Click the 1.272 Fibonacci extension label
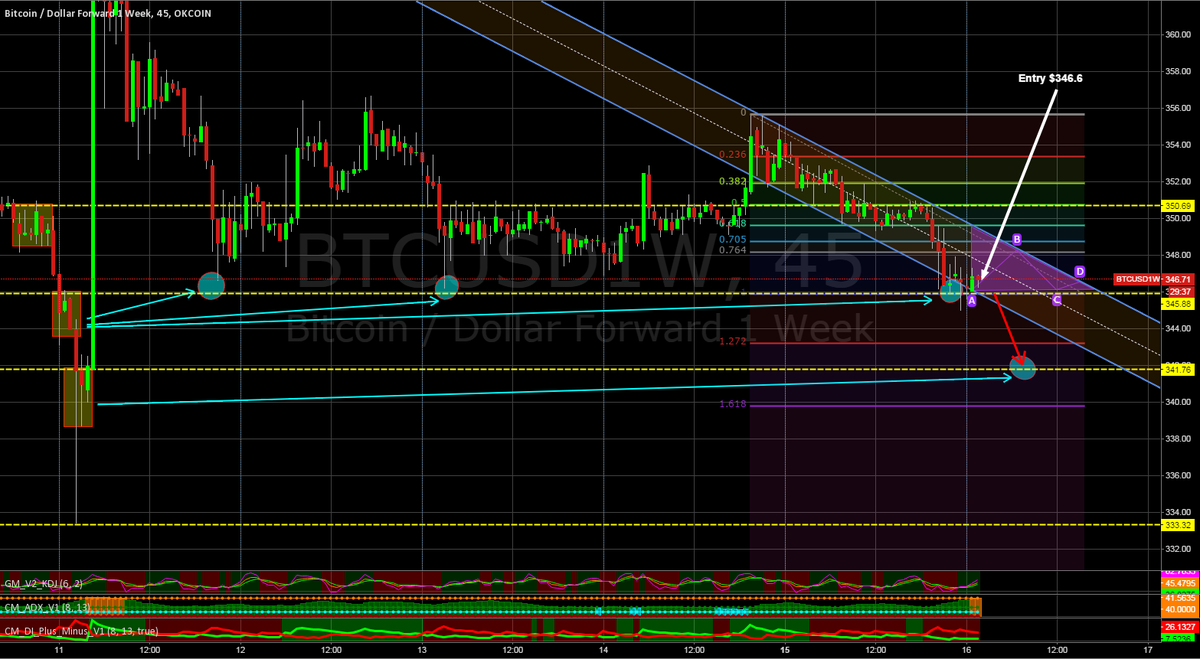Image resolution: width=1200 pixels, height=659 pixels. click(734, 341)
